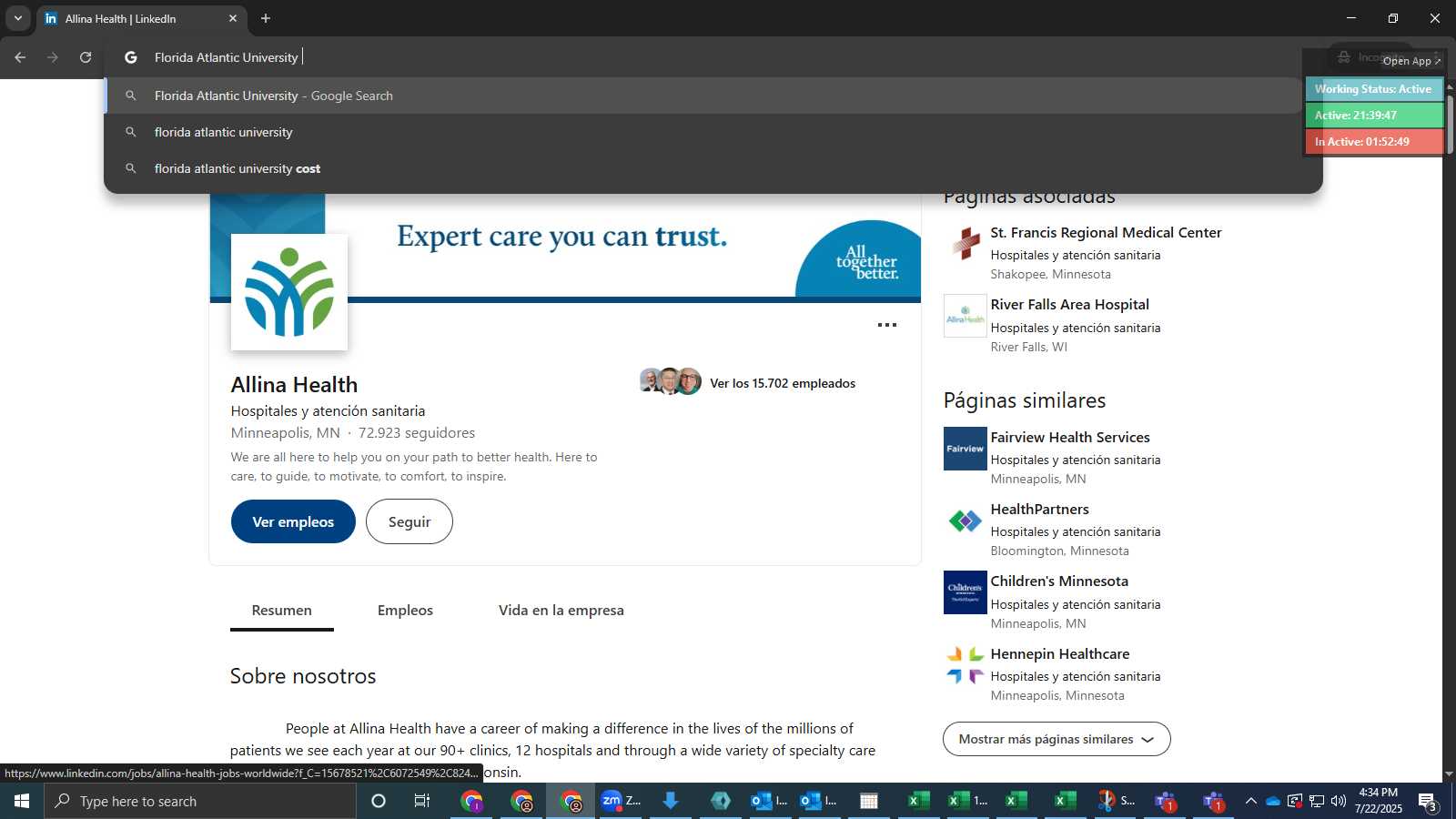Click the Allina Health logo image

coord(289,292)
